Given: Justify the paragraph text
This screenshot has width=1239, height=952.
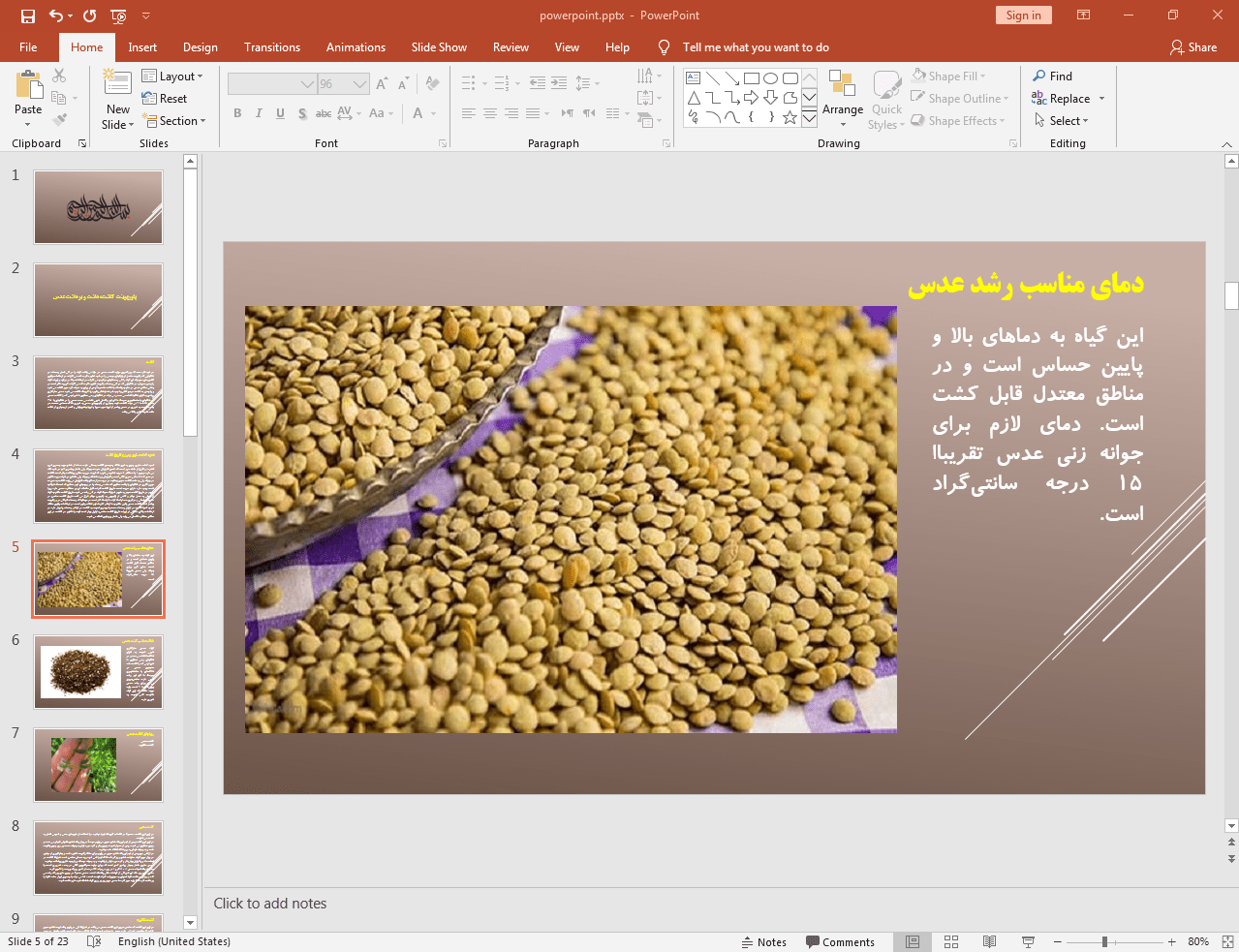Looking at the screenshot, I should click(x=533, y=113).
